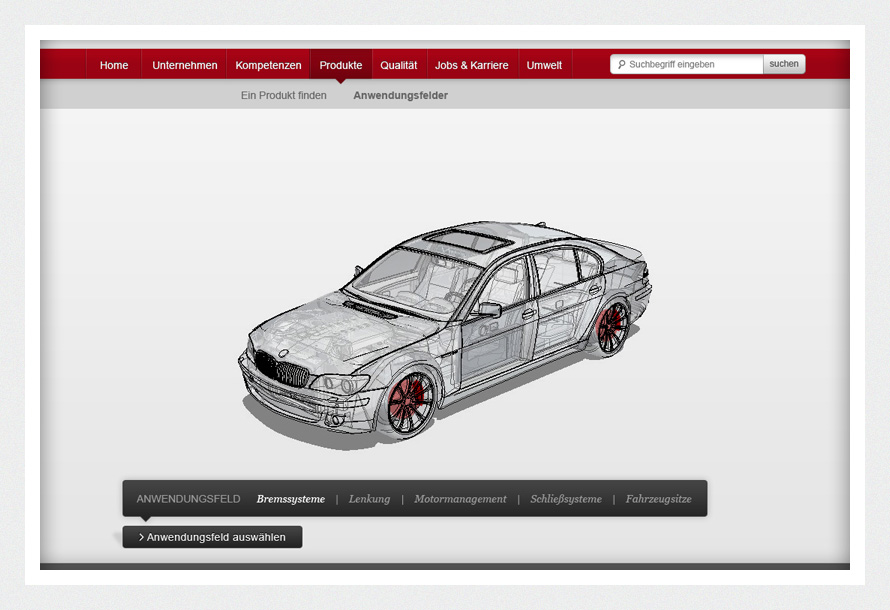The width and height of the screenshot is (890, 610).
Task: Open Jobs & Karriere page
Action: click(471, 65)
